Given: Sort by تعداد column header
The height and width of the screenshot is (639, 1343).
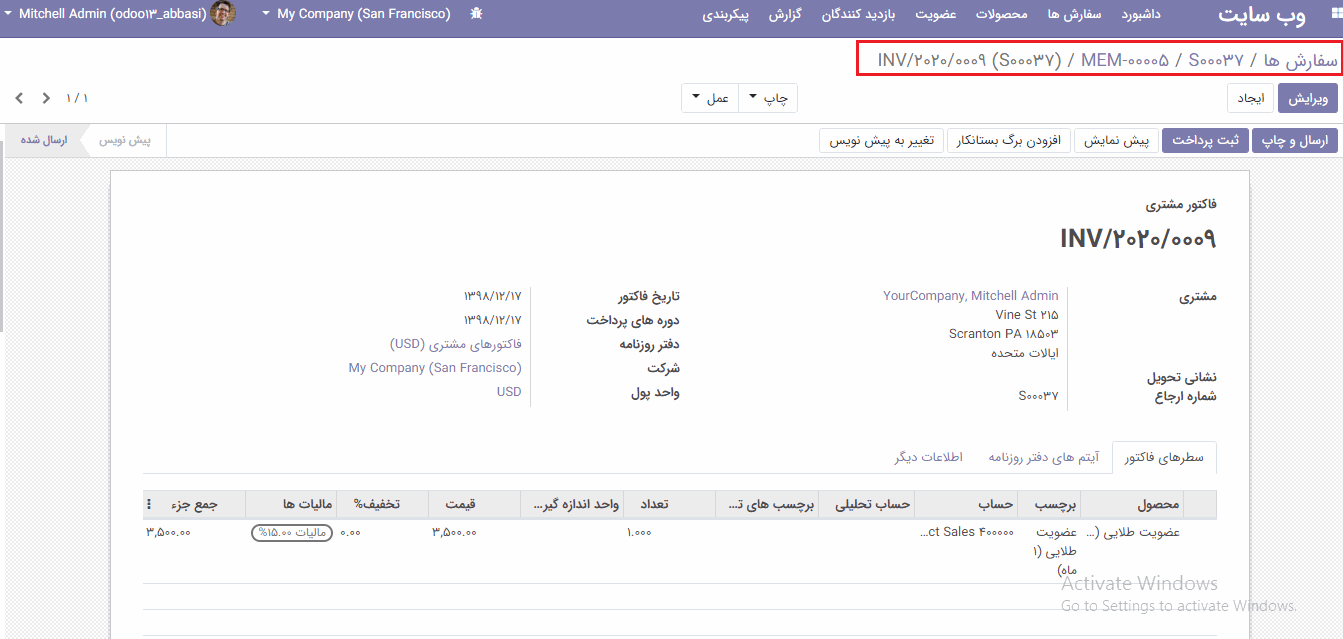Looking at the screenshot, I should (669, 504).
